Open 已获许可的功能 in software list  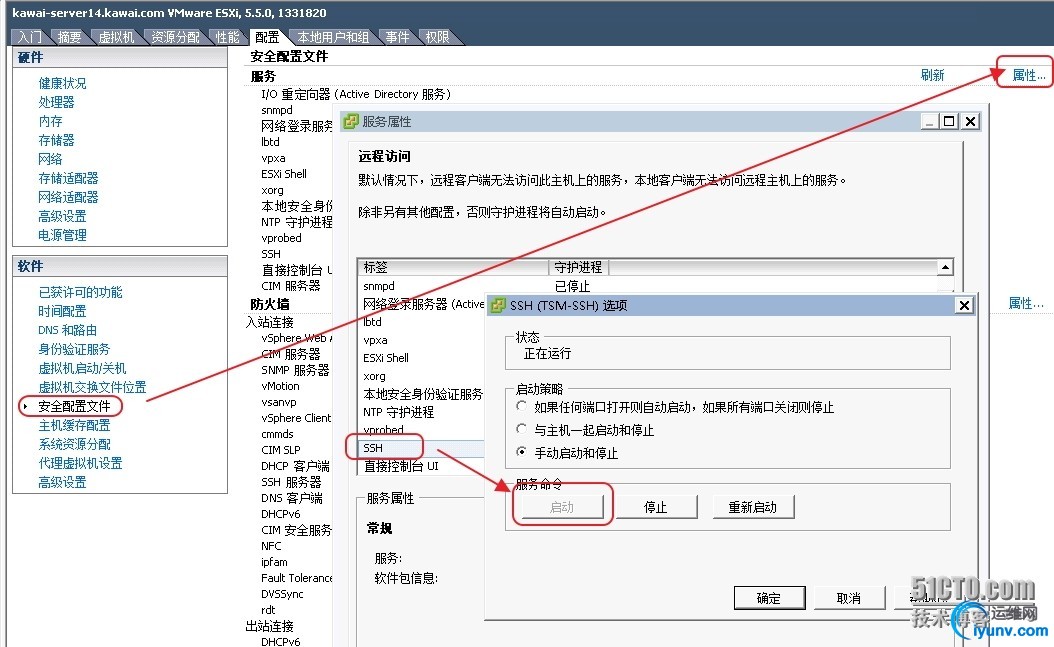(x=81, y=292)
